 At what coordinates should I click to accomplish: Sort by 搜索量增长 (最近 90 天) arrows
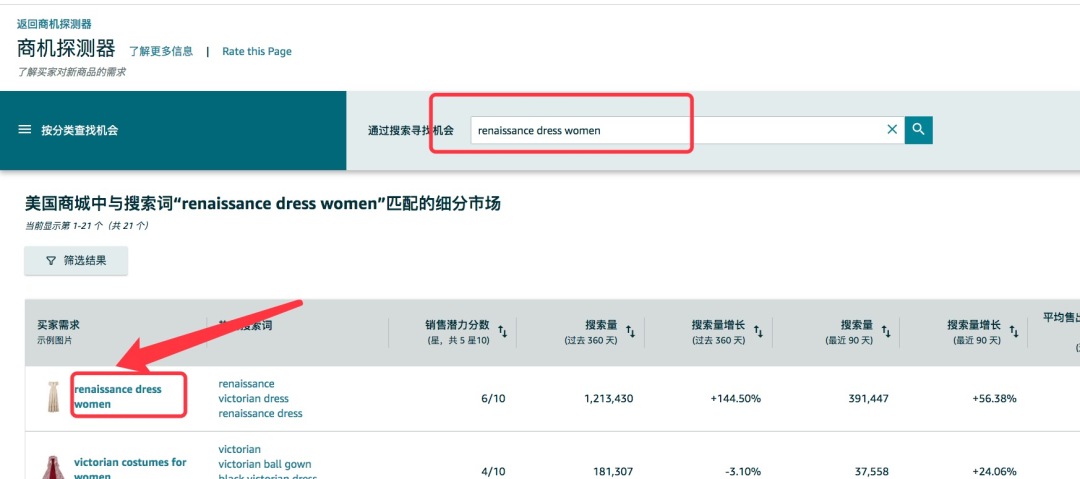[1014, 332]
